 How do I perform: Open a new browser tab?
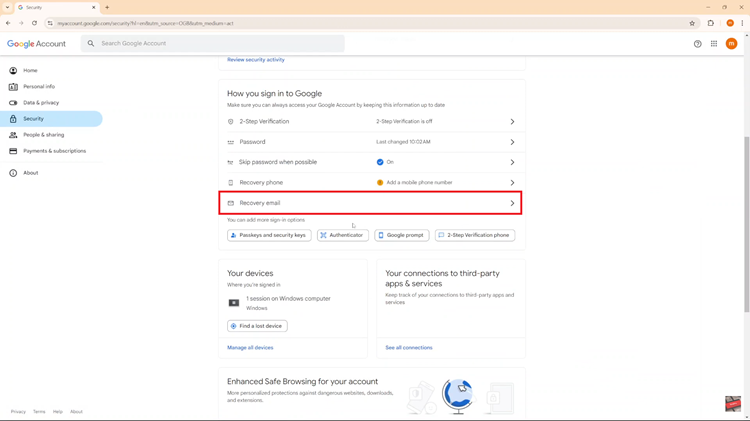tap(107, 7)
